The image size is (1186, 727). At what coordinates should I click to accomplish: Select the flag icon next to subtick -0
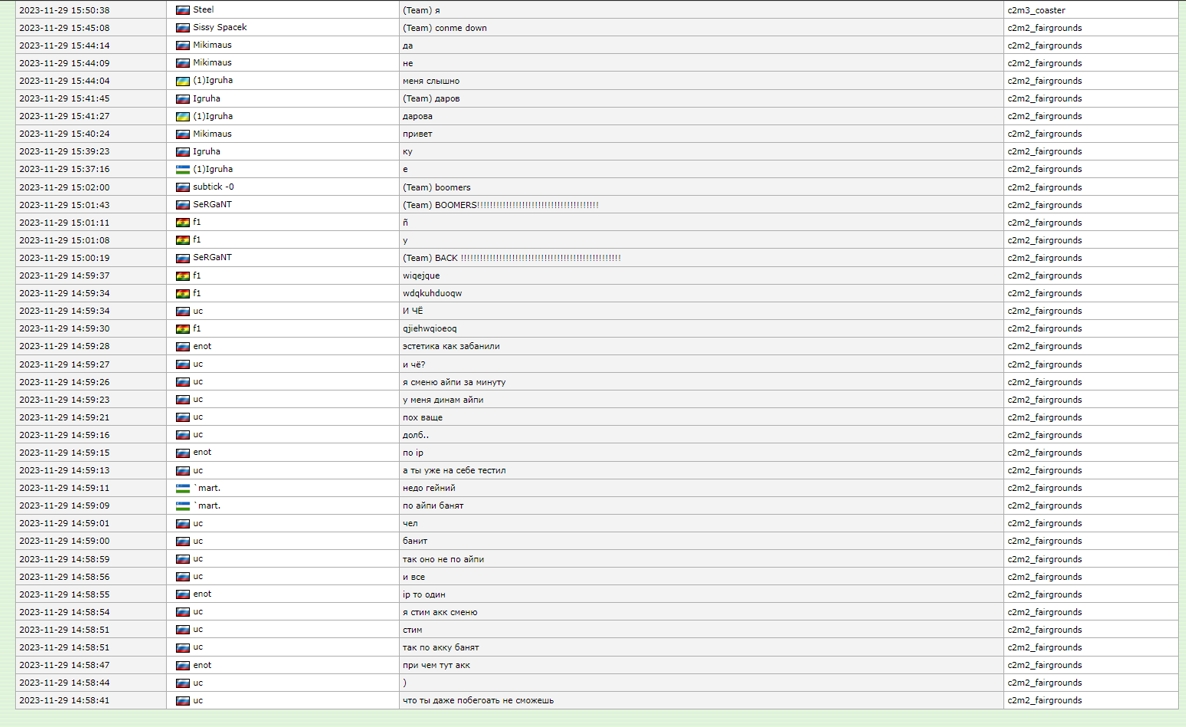182,187
